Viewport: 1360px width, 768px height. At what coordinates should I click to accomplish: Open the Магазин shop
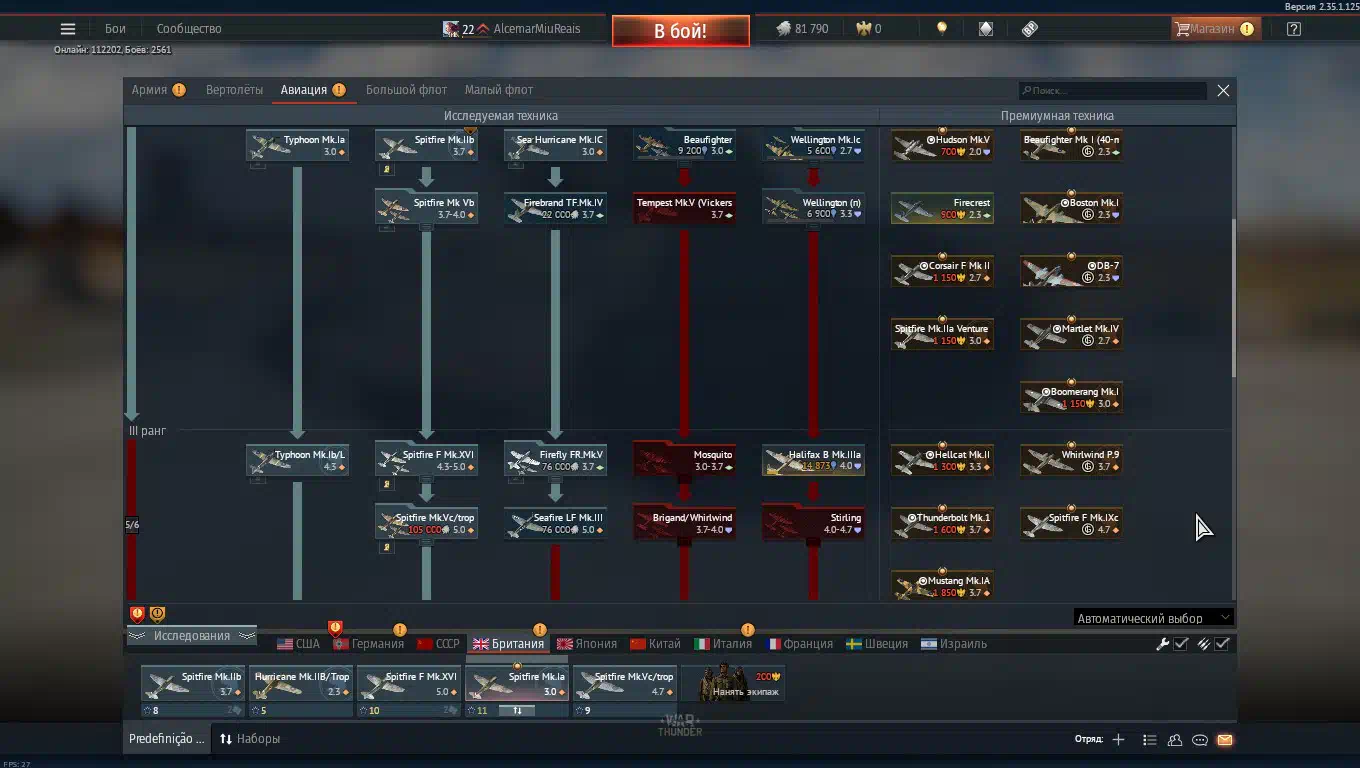pos(1214,29)
